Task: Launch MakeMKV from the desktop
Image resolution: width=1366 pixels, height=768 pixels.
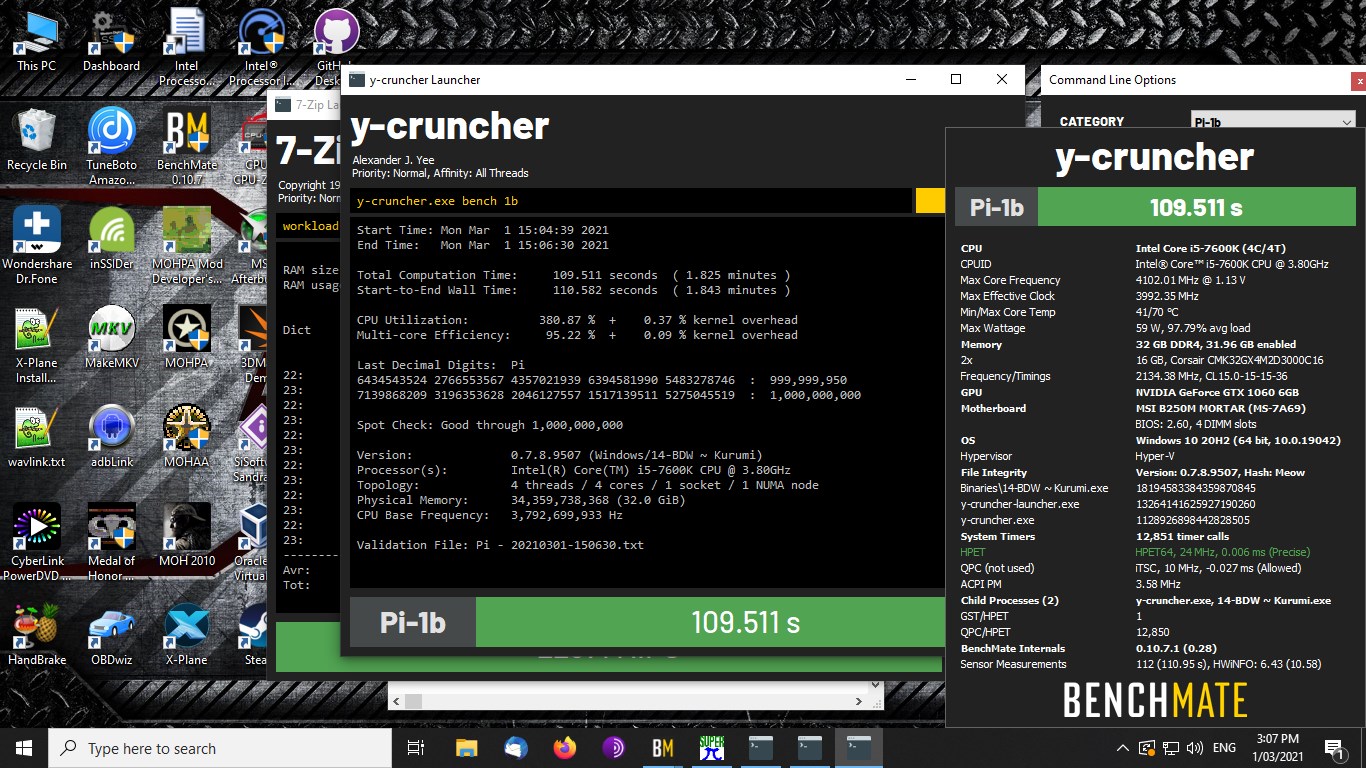Action: point(111,337)
